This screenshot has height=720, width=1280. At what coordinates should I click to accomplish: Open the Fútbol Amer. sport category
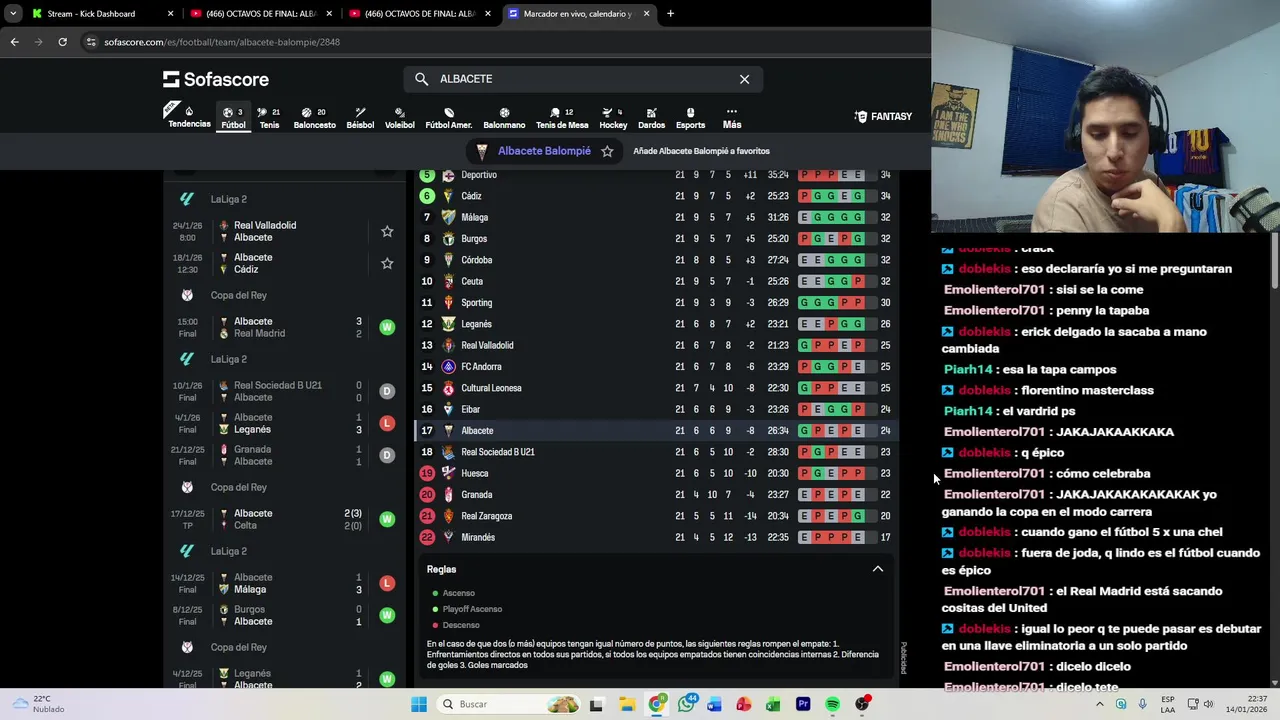(x=449, y=118)
